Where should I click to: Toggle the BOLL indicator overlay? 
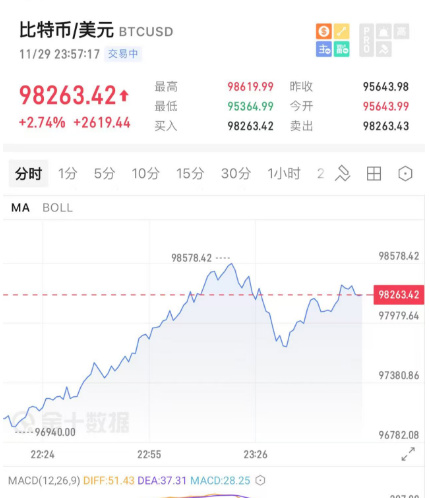(57, 208)
